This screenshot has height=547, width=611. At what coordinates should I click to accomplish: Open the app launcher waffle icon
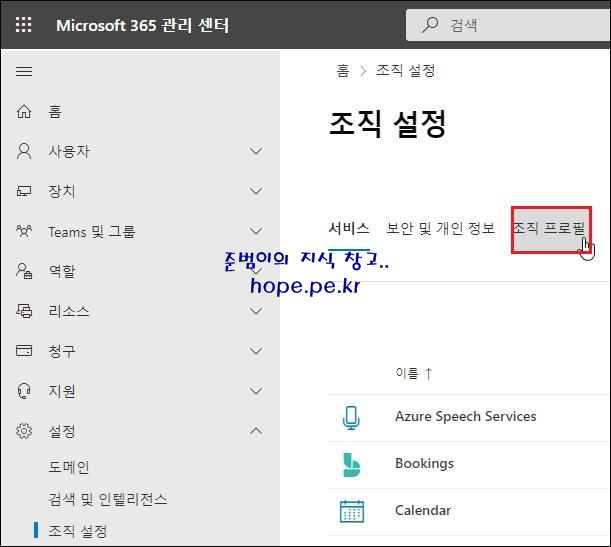(x=24, y=25)
